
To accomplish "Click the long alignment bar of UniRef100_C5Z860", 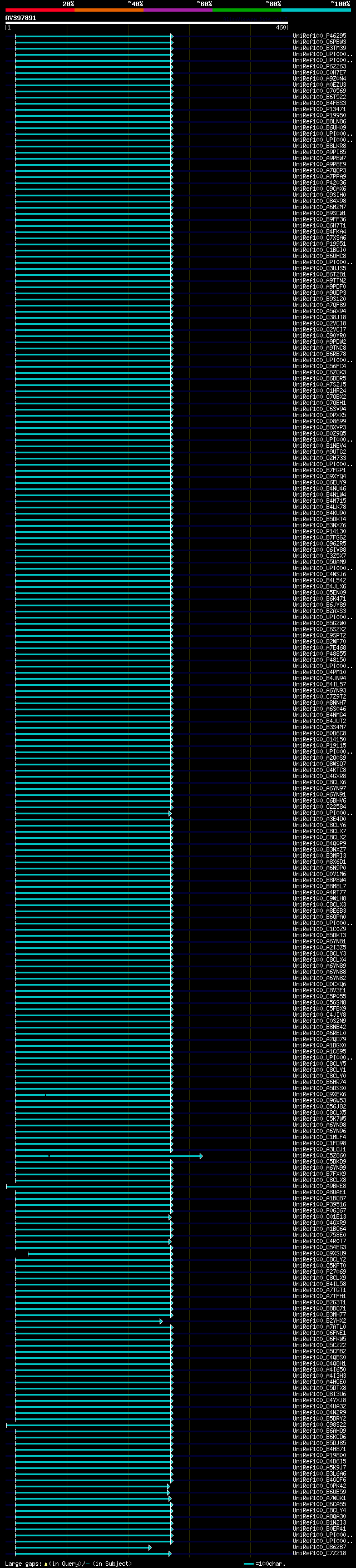I will pos(108,1155).
